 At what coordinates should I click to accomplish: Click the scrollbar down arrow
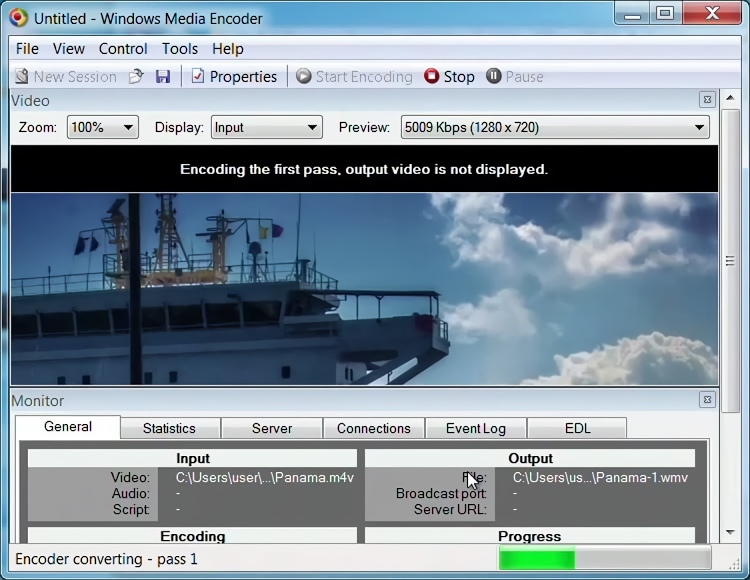pyautogui.click(x=730, y=532)
